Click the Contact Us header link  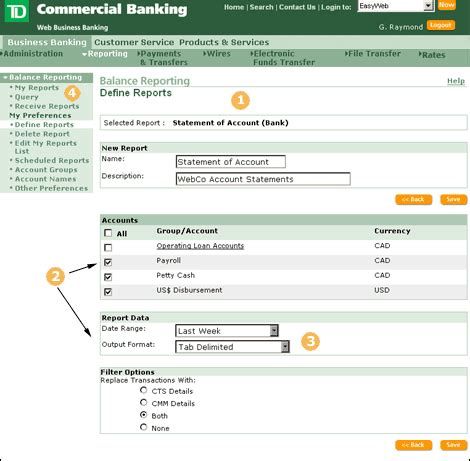tap(297, 7)
